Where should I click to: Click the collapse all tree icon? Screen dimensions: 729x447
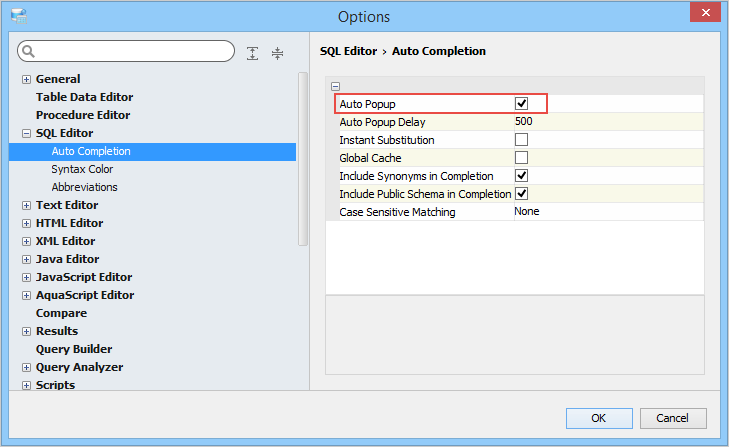[x=278, y=52]
